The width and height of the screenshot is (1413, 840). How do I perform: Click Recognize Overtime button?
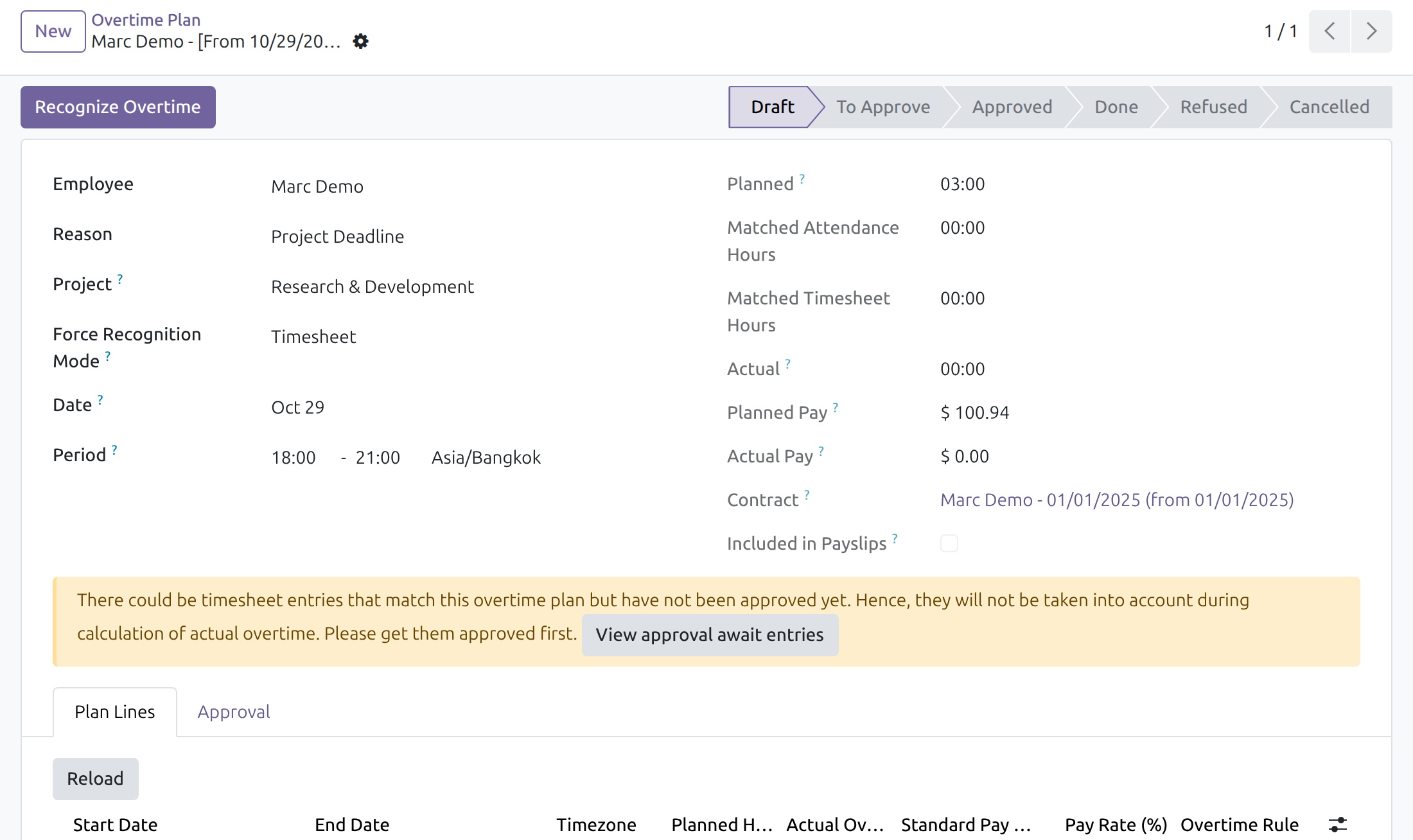pos(118,107)
